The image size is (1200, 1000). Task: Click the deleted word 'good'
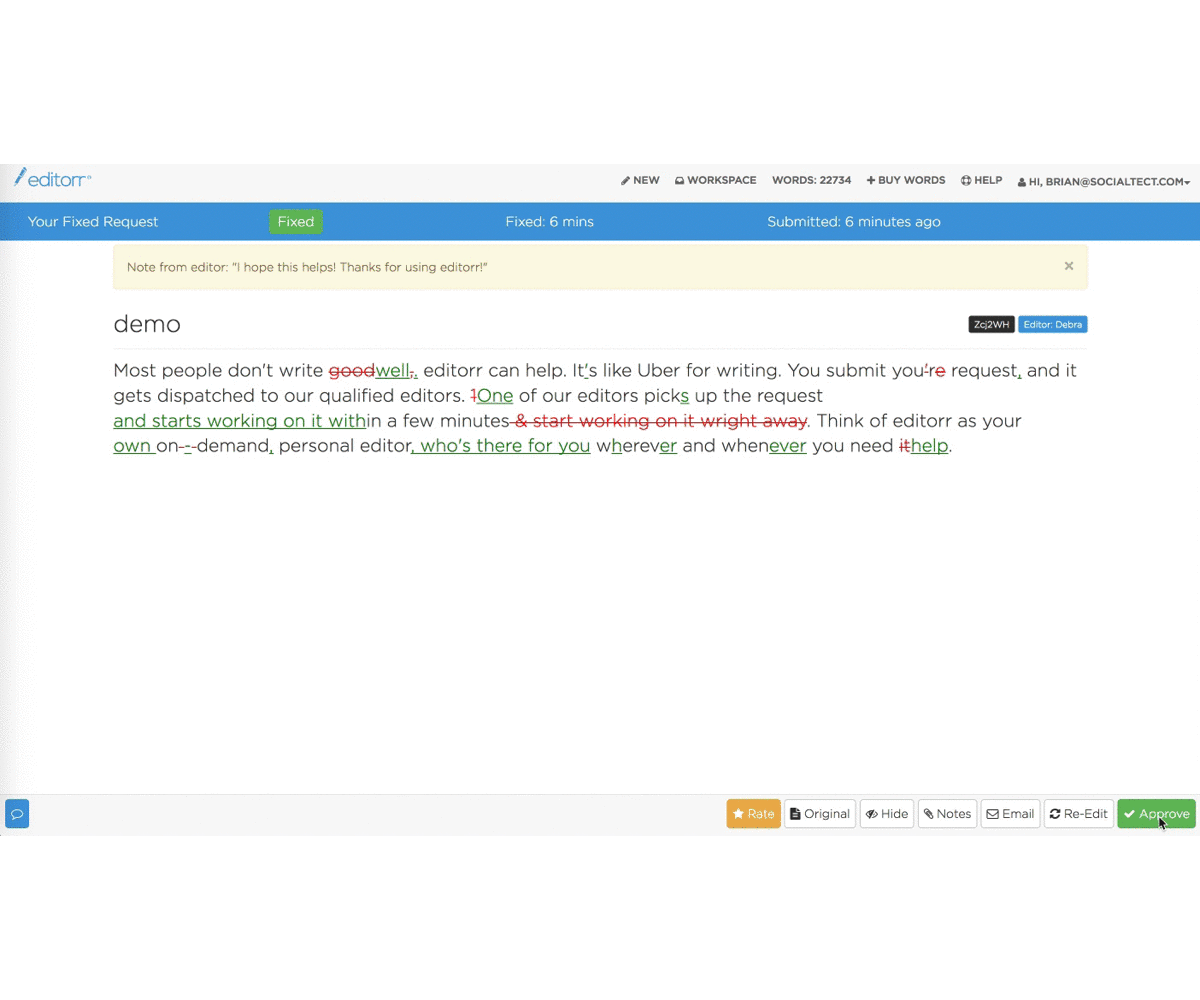click(352, 371)
